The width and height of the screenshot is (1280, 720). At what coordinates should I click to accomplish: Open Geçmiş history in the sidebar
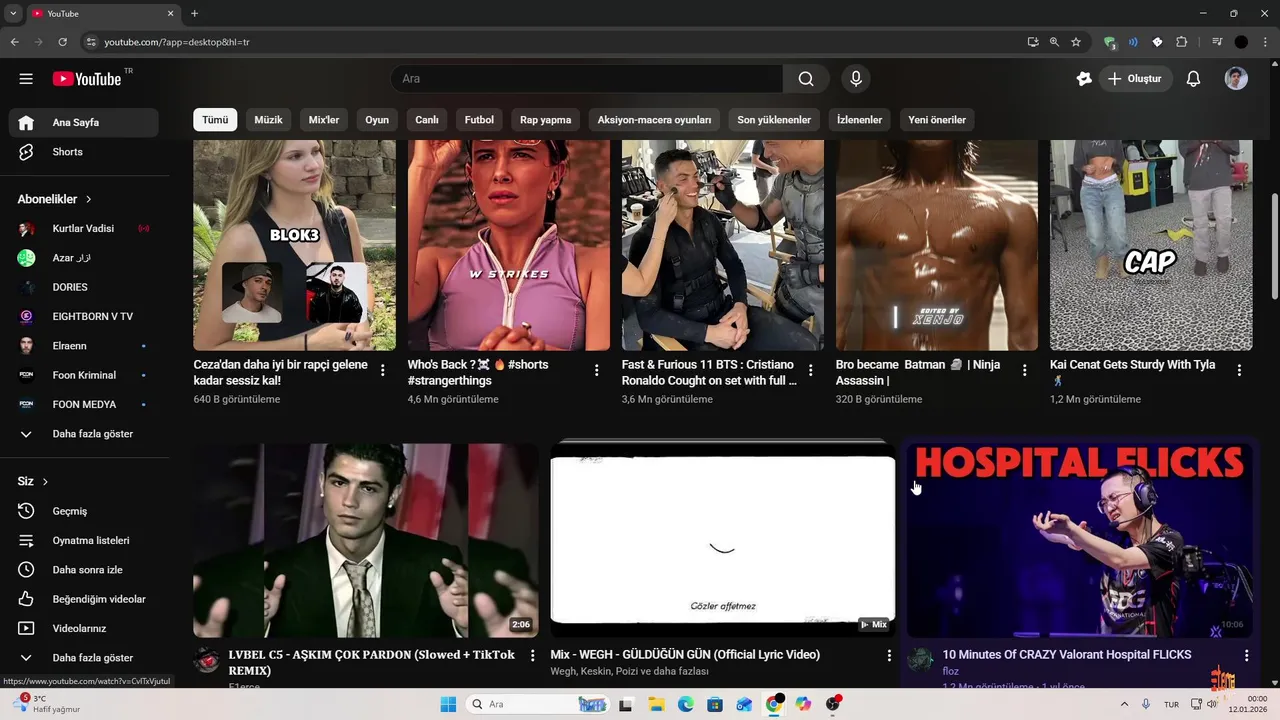[x=84, y=511]
